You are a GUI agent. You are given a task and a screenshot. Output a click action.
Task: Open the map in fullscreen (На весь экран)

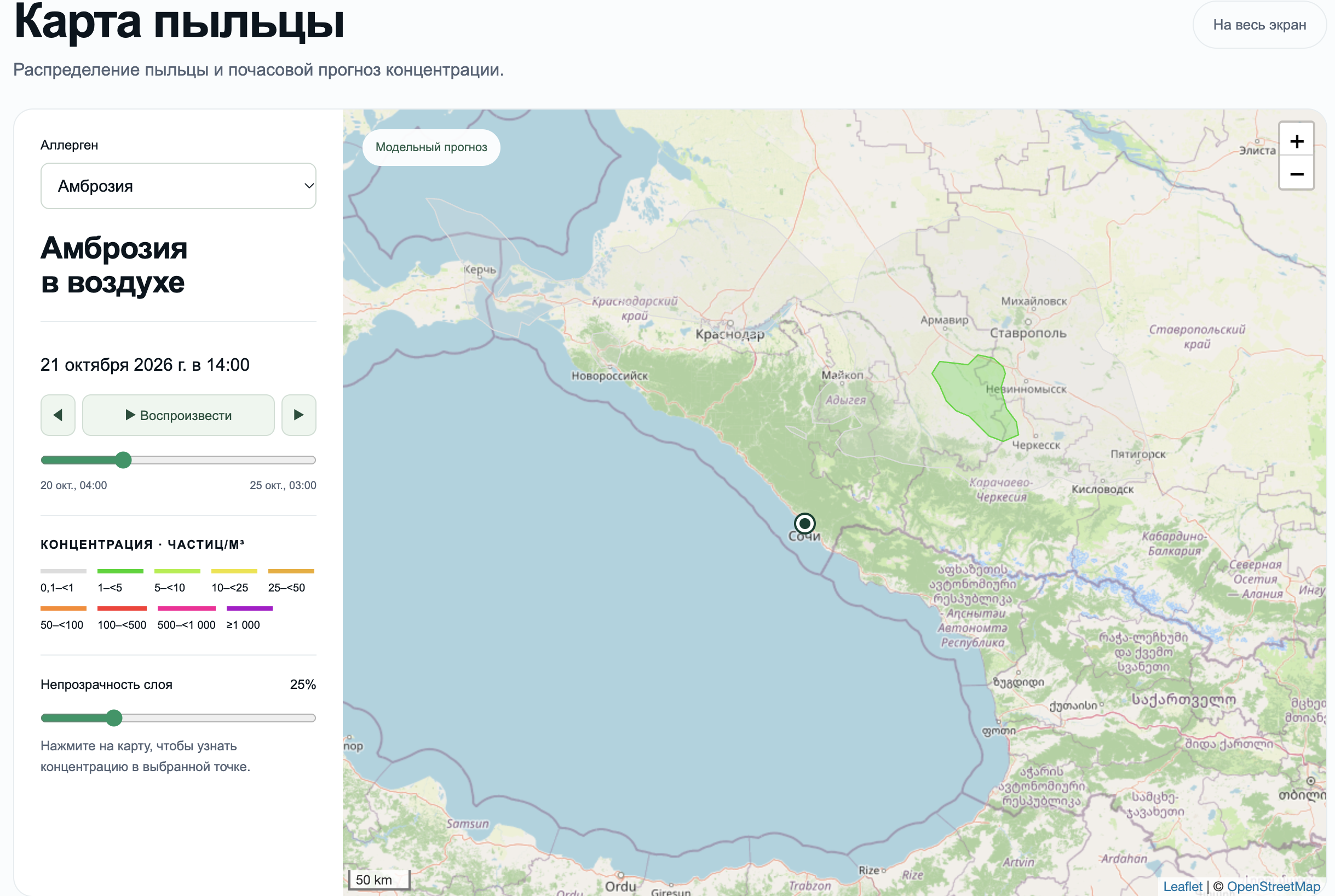[1259, 25]
